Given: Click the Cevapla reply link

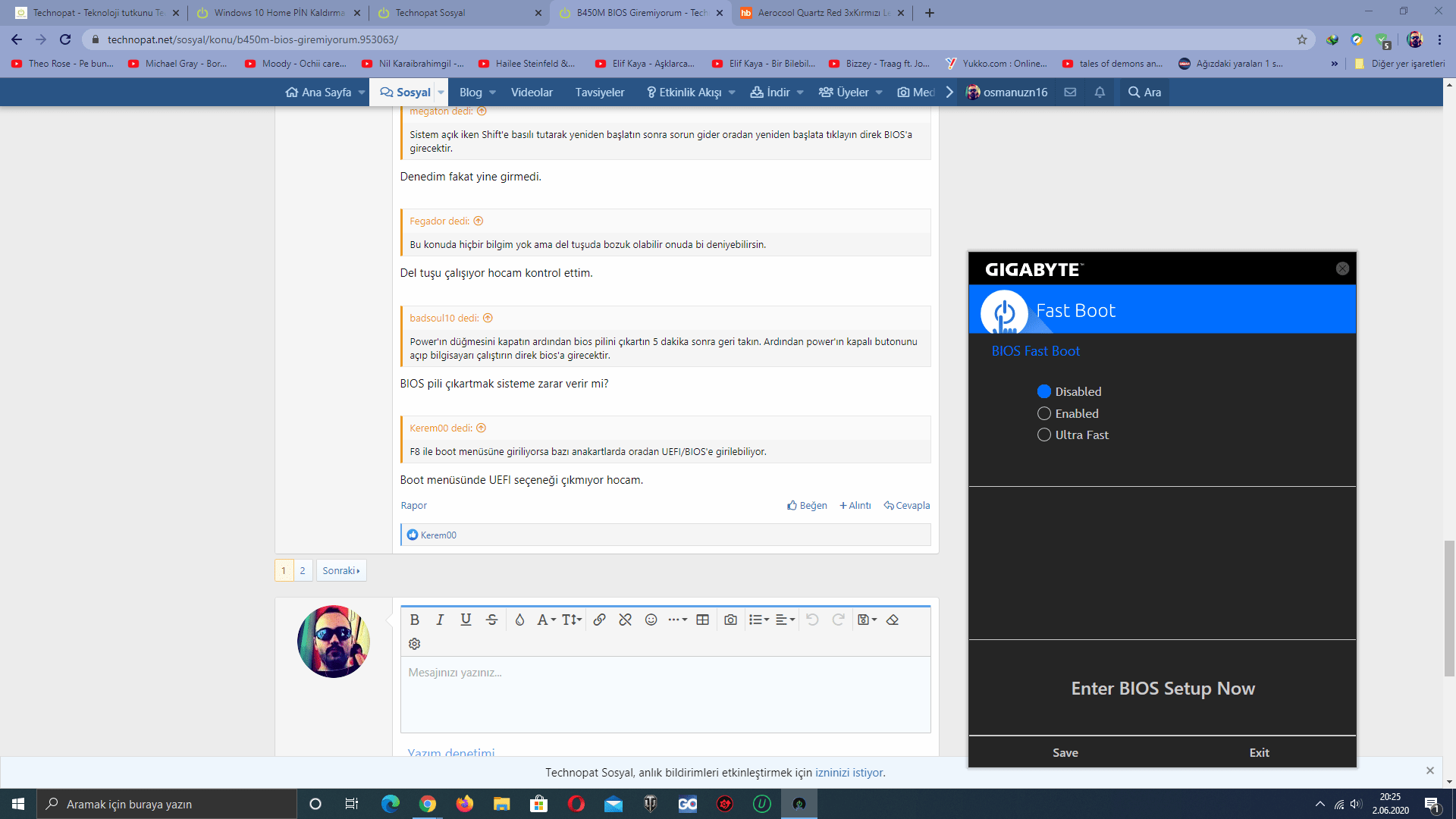Looking at the screenshot, I should point(907,505).
